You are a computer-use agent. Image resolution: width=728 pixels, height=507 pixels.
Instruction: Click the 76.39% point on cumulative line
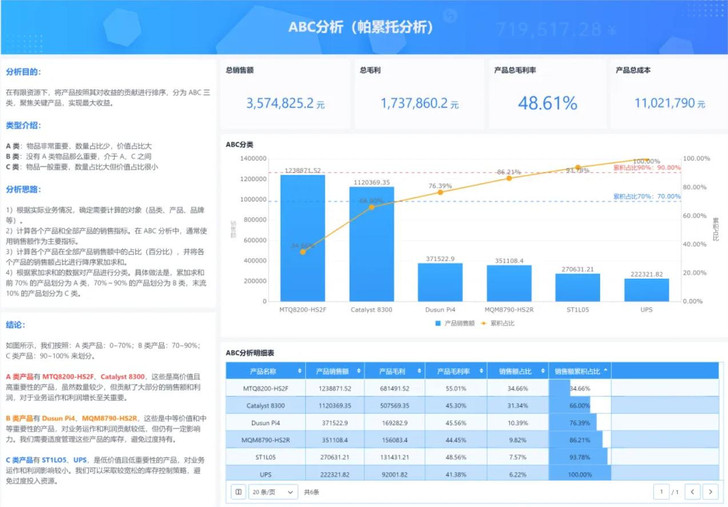tap(440, 192)
